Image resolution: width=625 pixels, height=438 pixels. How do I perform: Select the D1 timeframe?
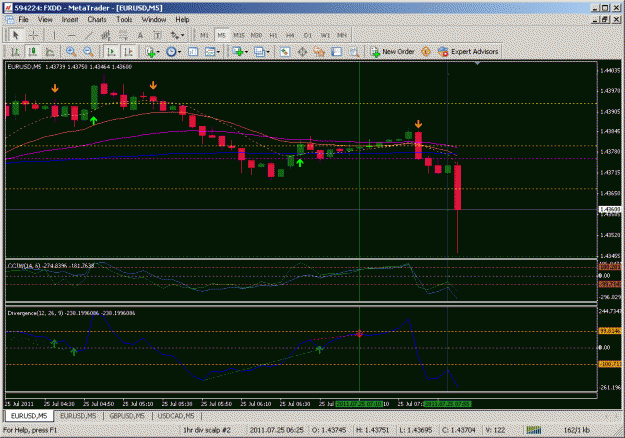click(x=307, y=35)
